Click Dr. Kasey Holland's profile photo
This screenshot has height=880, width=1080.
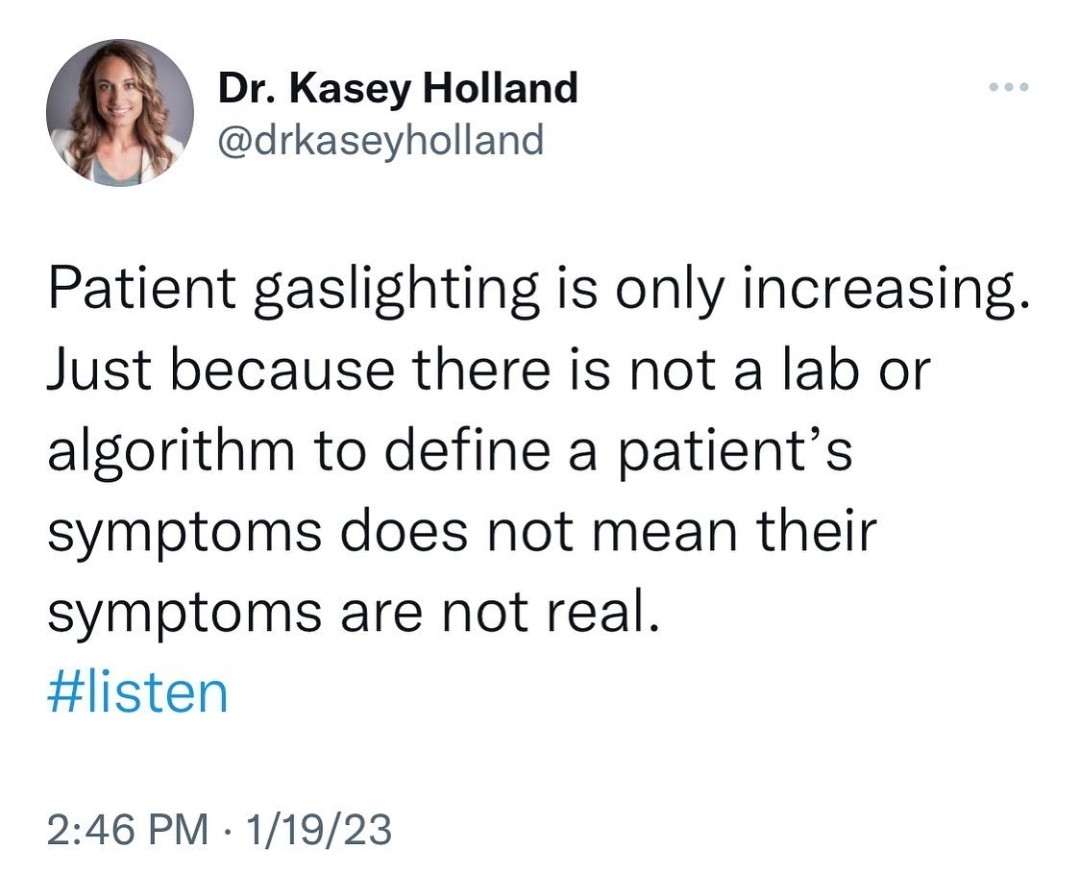point(119,113)
